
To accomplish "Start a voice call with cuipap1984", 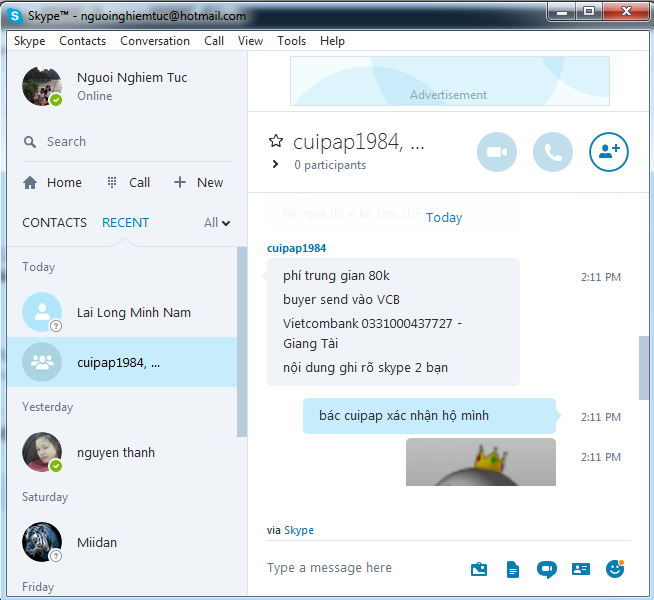I will [553, 152].
